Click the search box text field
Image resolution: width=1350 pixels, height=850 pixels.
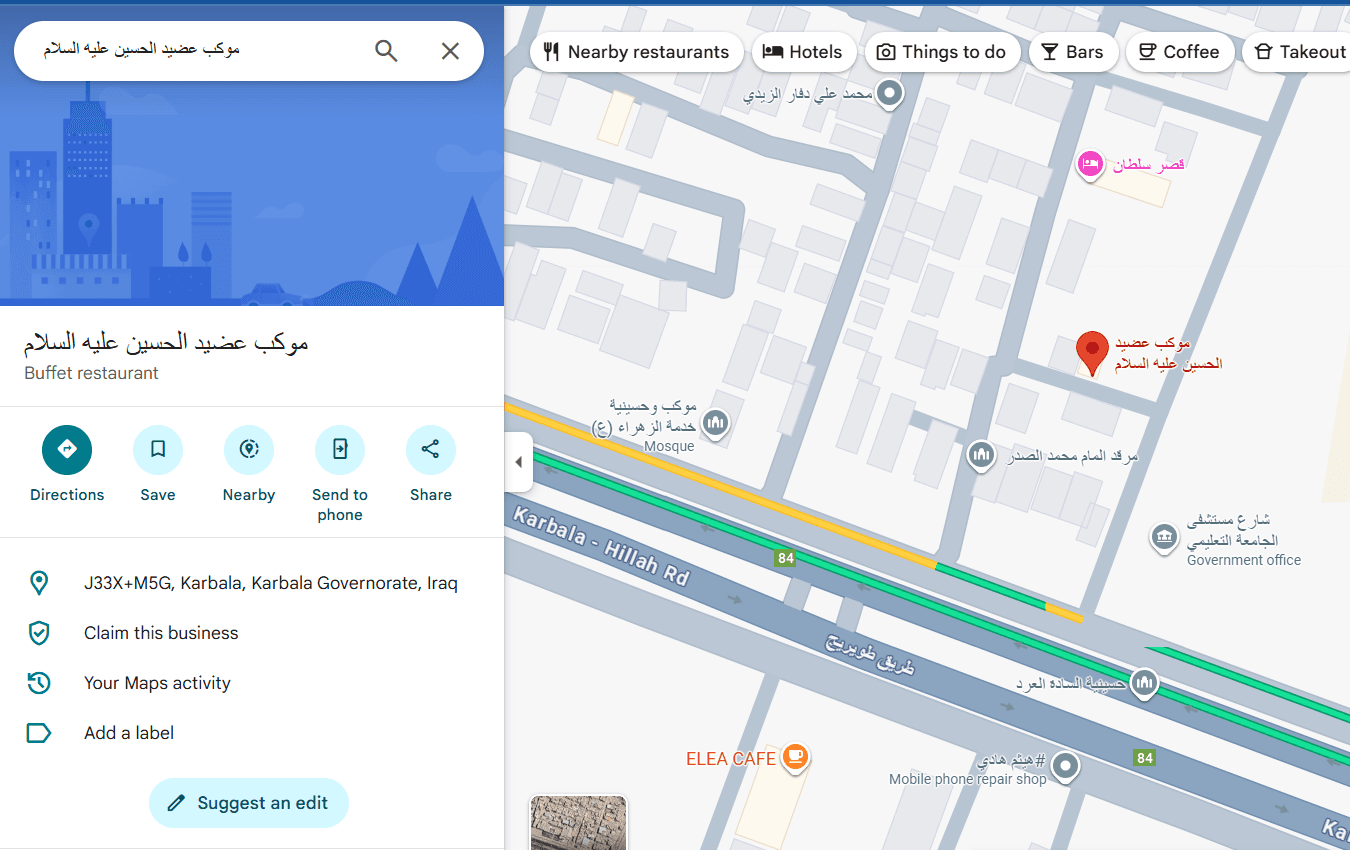(200, 50)
